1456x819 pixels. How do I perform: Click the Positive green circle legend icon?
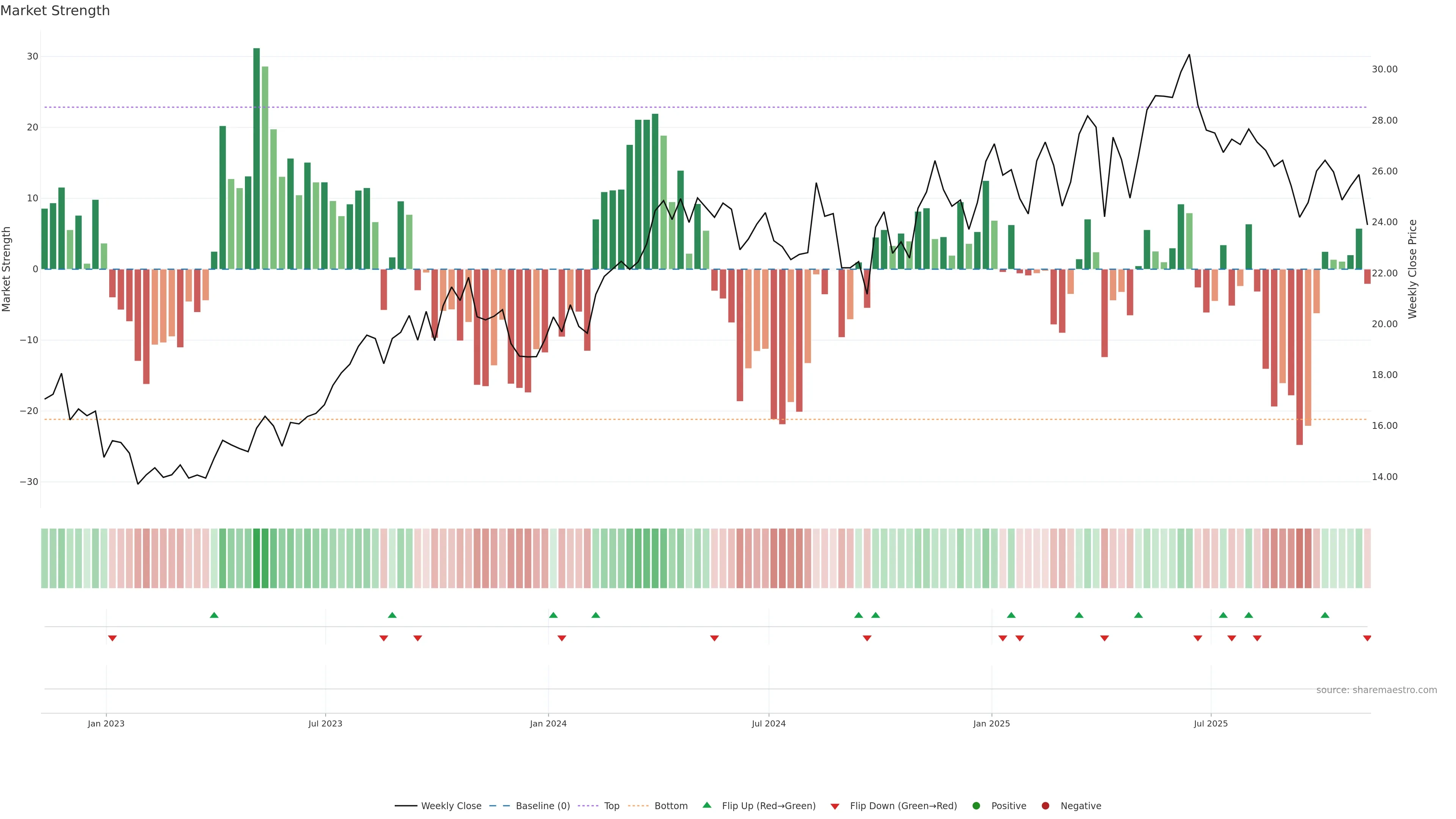[x=976, y=806]
